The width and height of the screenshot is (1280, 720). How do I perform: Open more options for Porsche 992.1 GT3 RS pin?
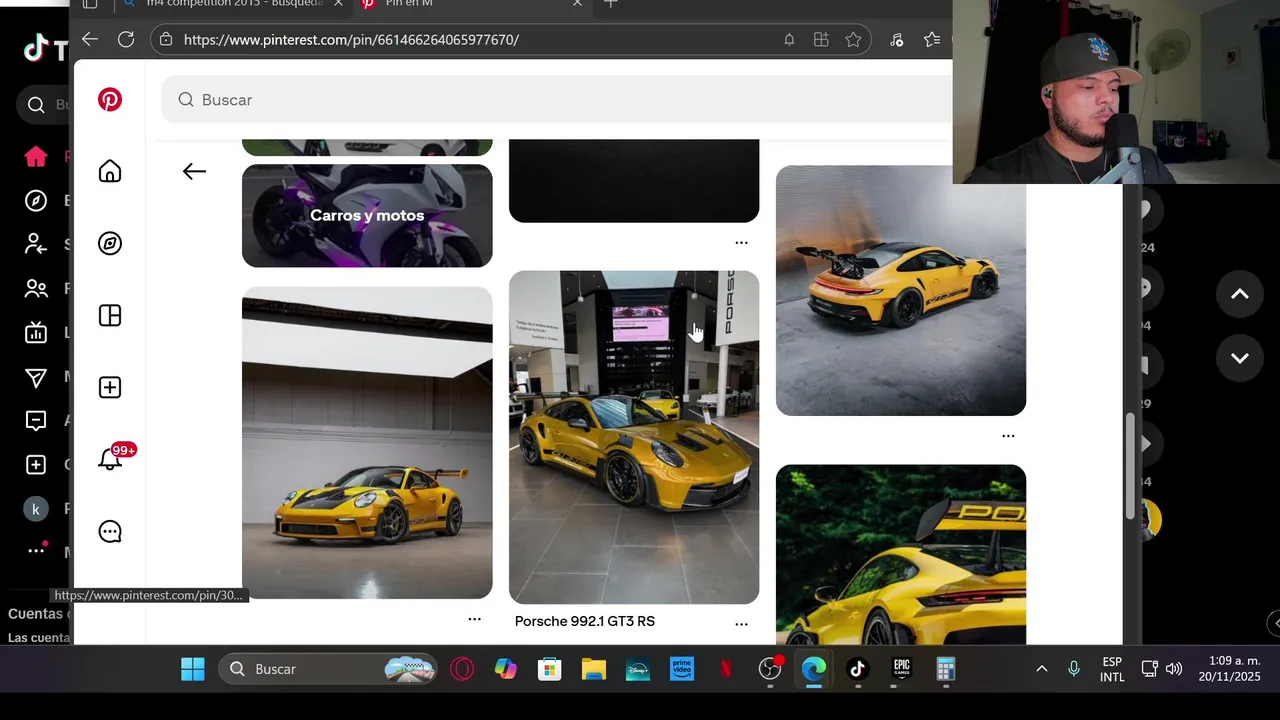pyautogui.click(x=741, y=623)
